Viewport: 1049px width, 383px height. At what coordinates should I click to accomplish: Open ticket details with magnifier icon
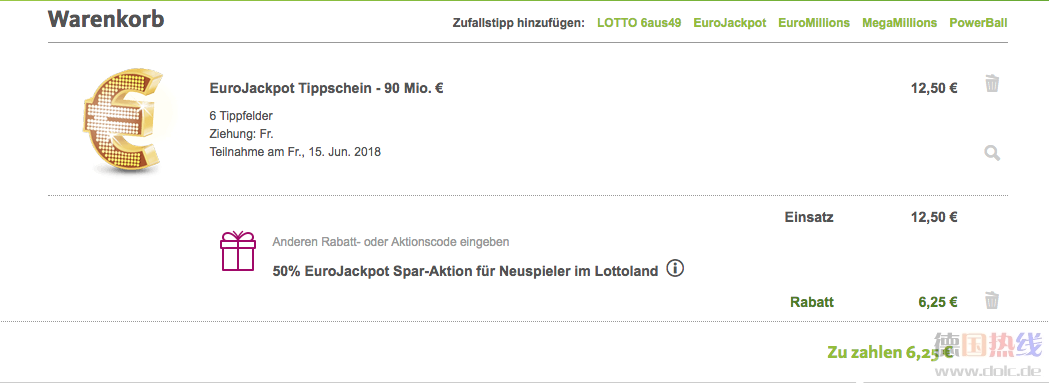pyautogui.click(x=992, y=153)
